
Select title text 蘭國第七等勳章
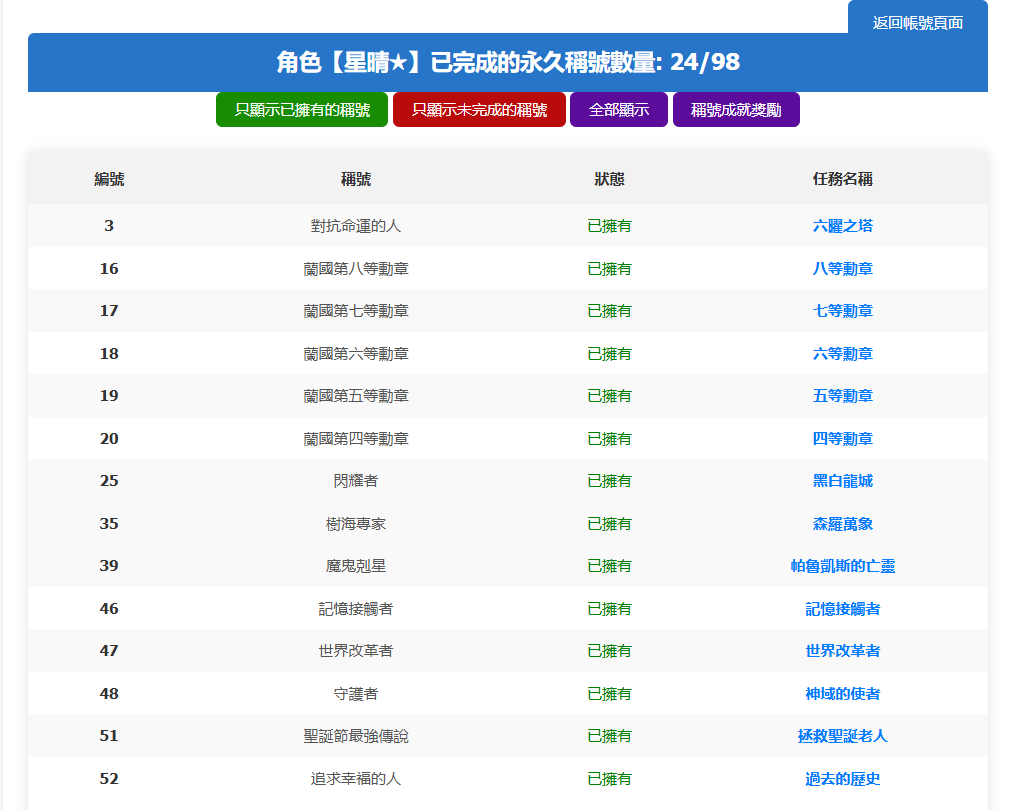pos(356,311)
